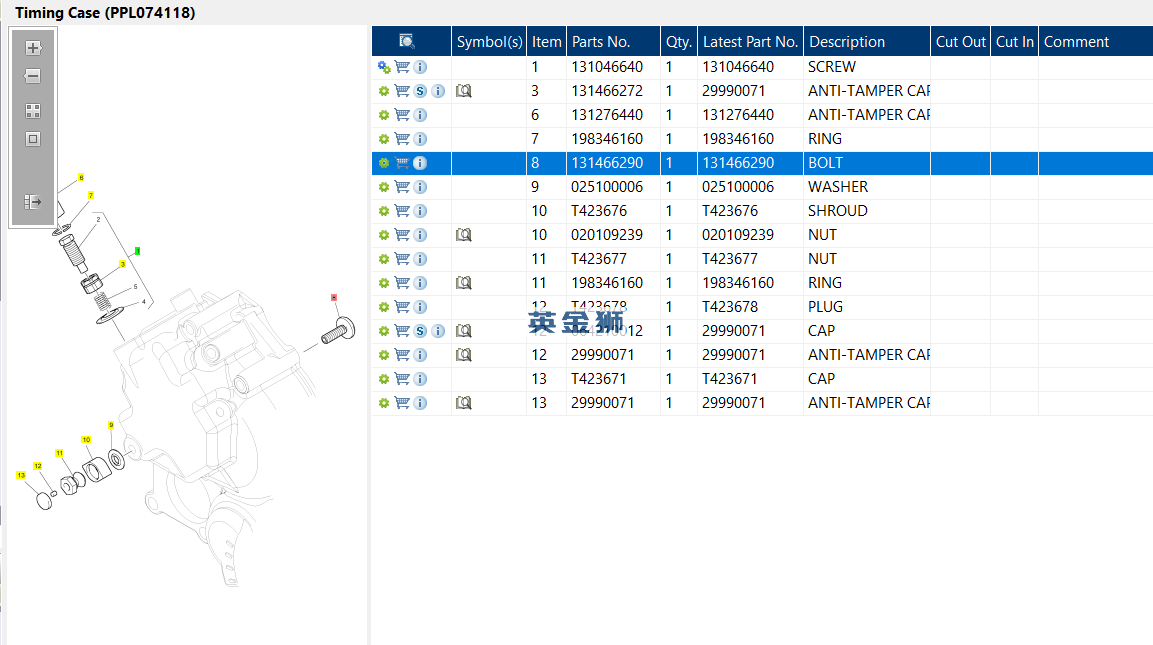Click the info icon on the selected BOLT row

[420, 163]
